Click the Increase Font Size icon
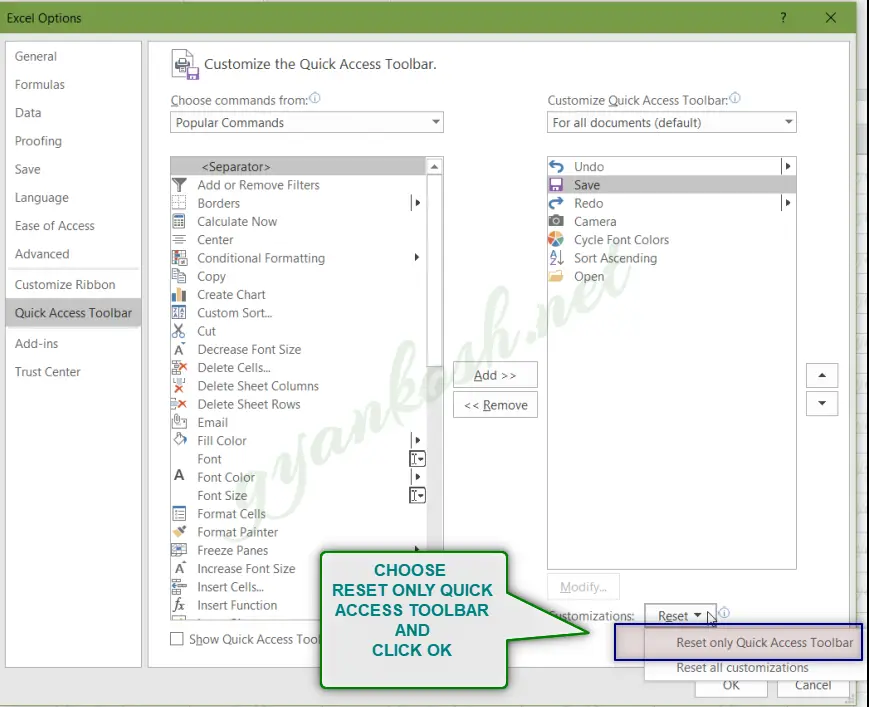This screenshot has height=707, width=869. (179, 568)
